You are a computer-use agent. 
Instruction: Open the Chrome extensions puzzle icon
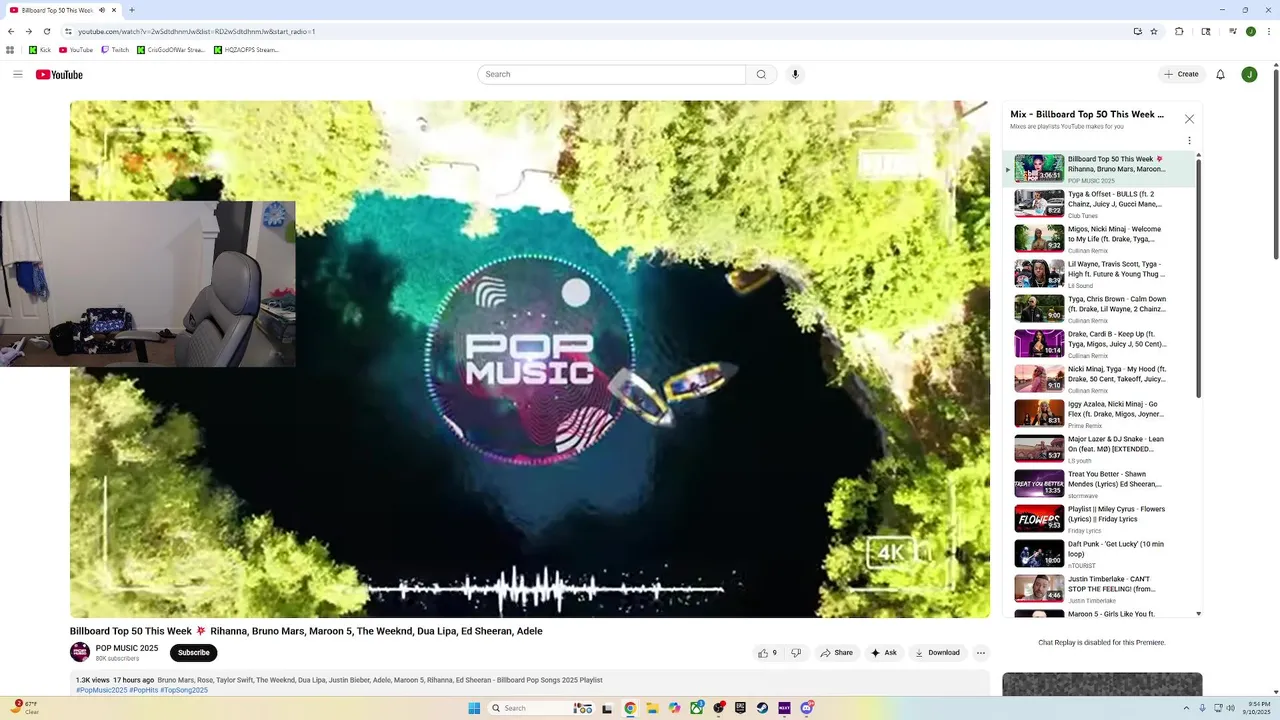pos(1179,31)
